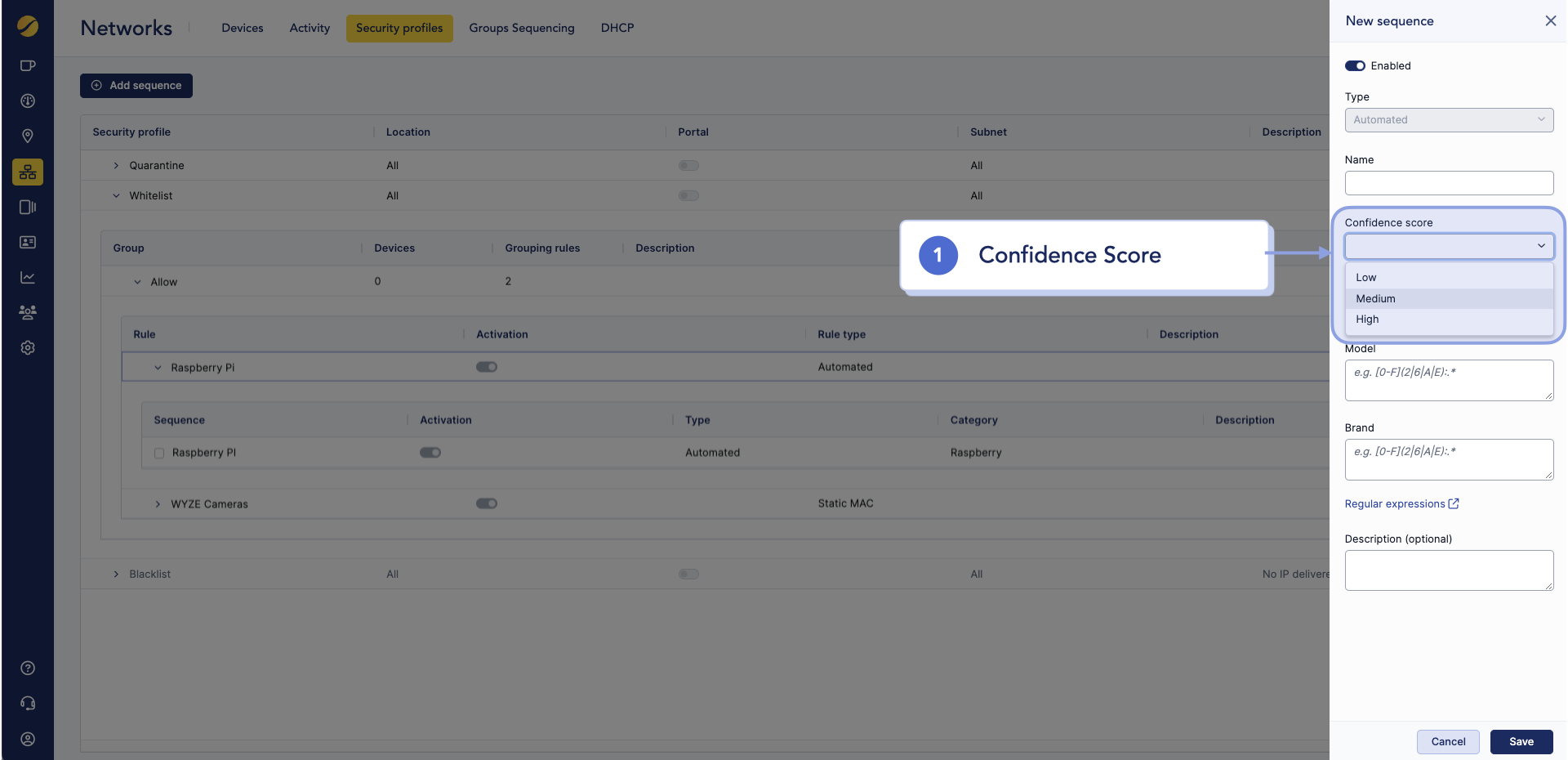
Task: Expand the Quarantine security profile row
Action: pyautogui.click(x=116, y=166)
